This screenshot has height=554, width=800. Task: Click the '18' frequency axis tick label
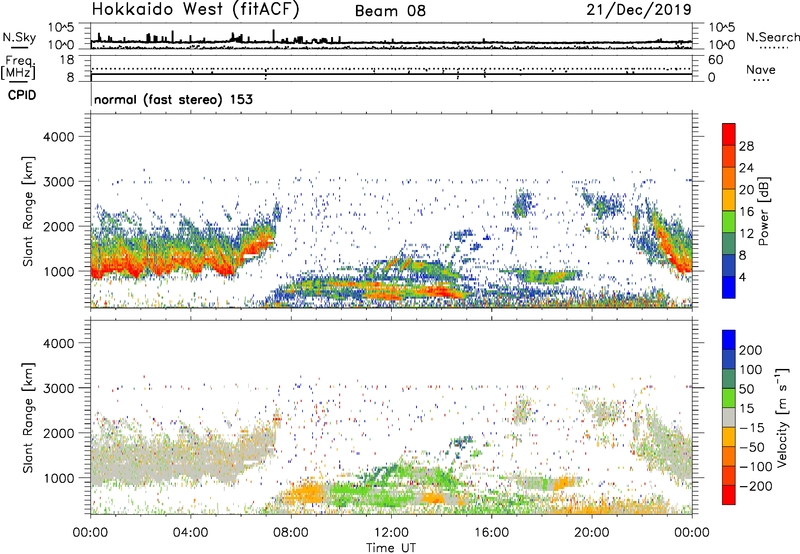click(x=67, y=60)
